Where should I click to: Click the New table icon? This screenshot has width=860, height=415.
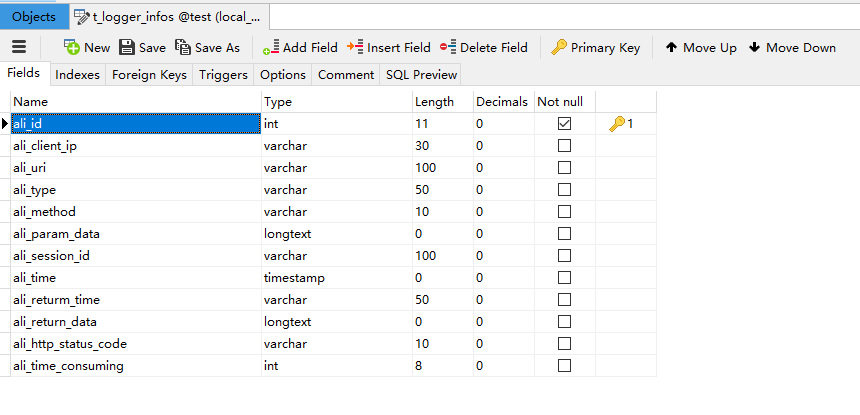click(72, 47)
